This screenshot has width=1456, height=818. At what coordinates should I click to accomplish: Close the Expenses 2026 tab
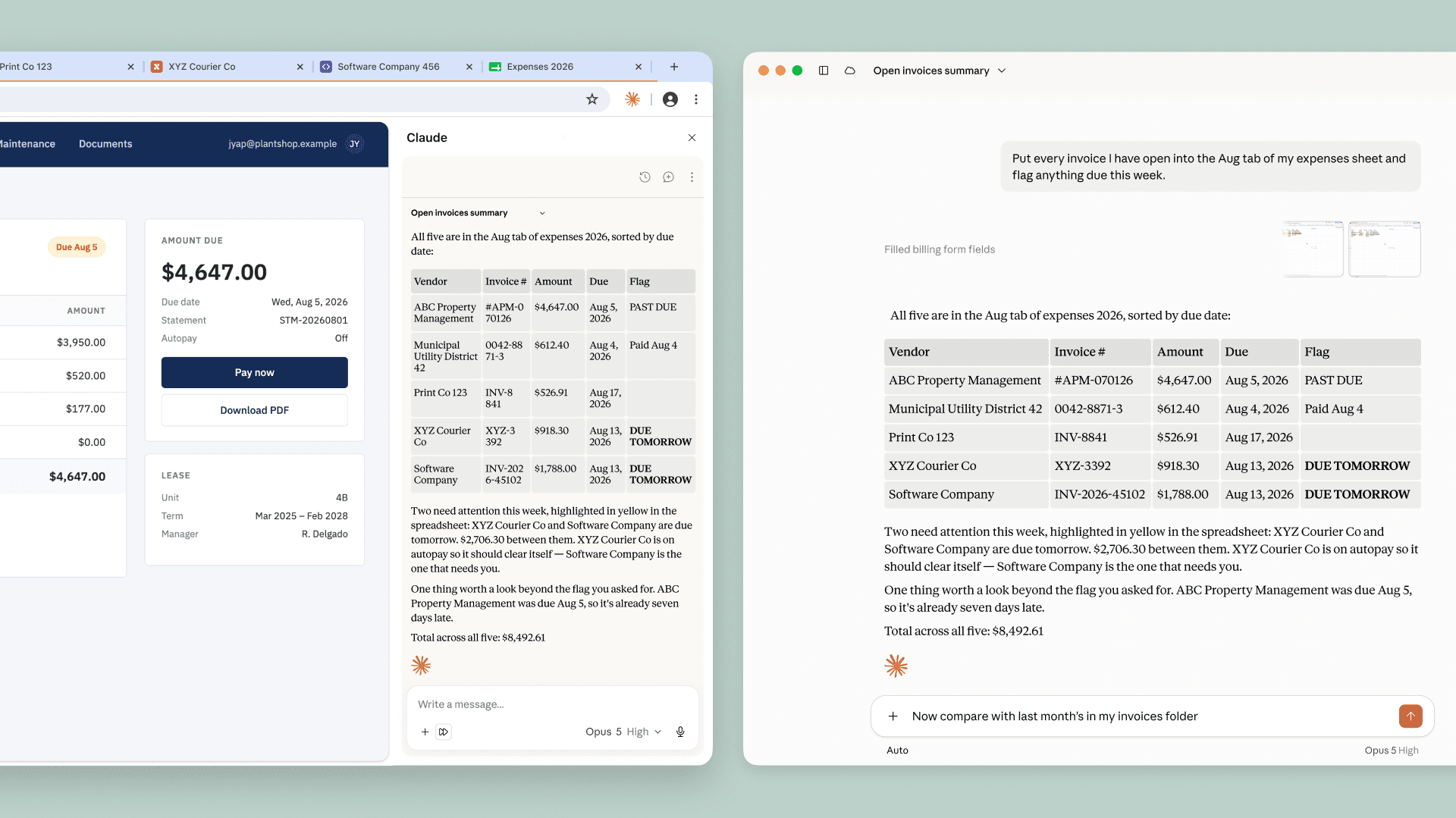639,67
